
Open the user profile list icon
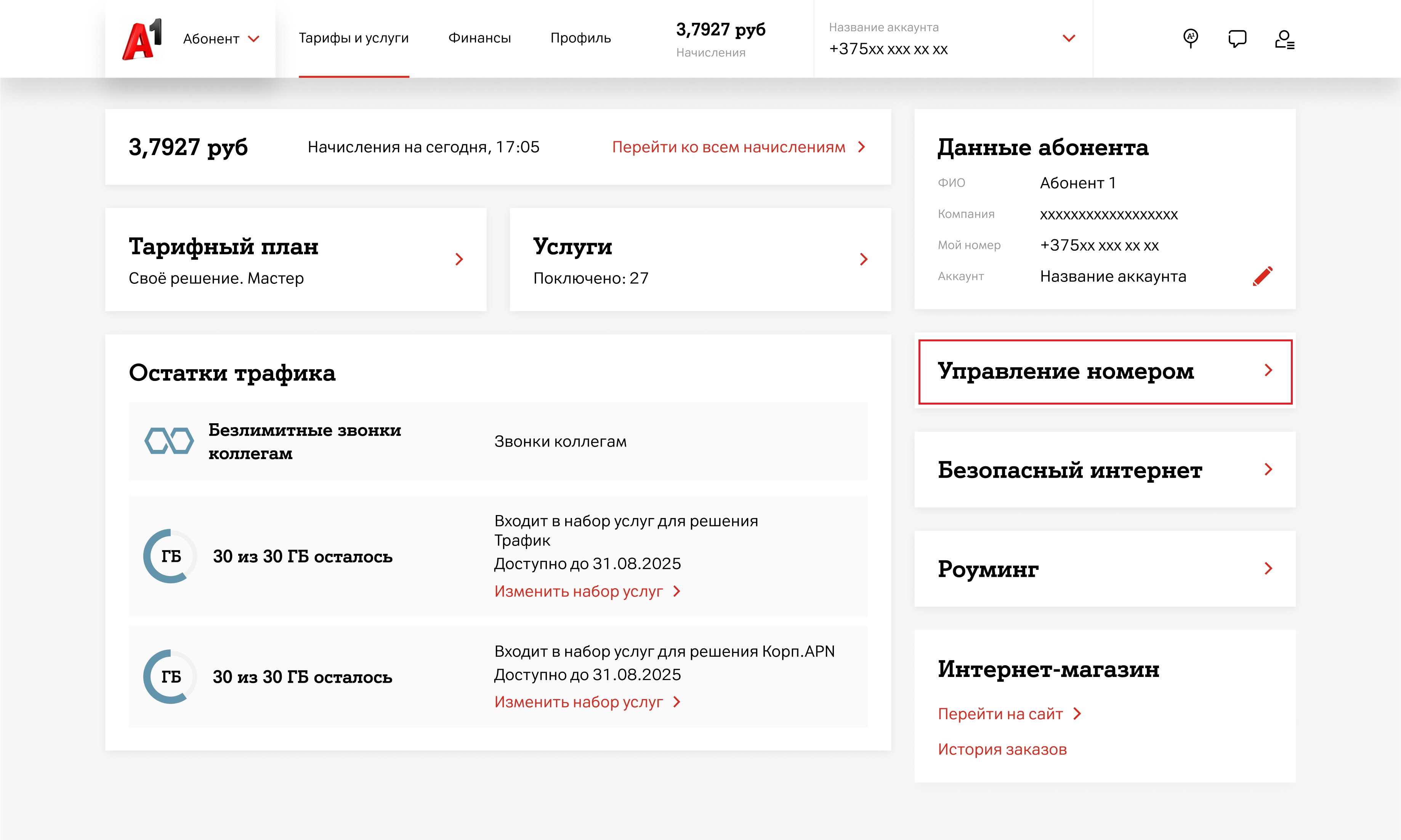click(x=1284, y=40)
